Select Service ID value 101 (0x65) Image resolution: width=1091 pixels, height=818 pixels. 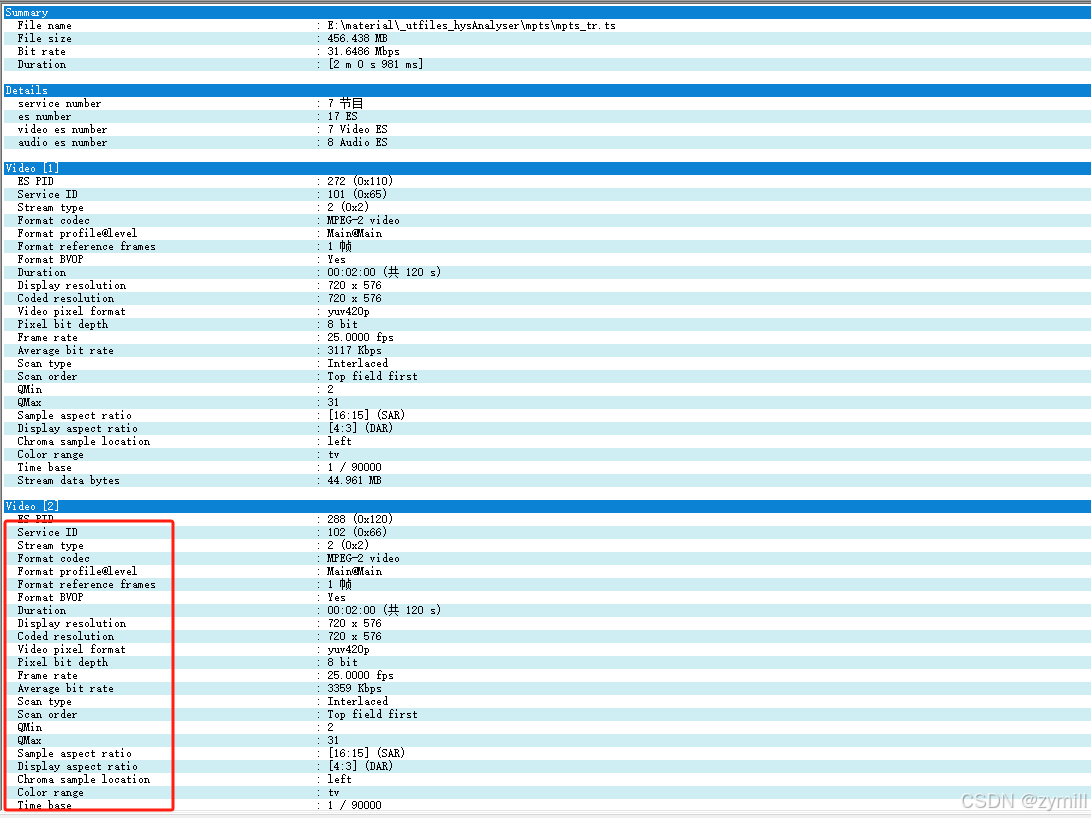357,195
